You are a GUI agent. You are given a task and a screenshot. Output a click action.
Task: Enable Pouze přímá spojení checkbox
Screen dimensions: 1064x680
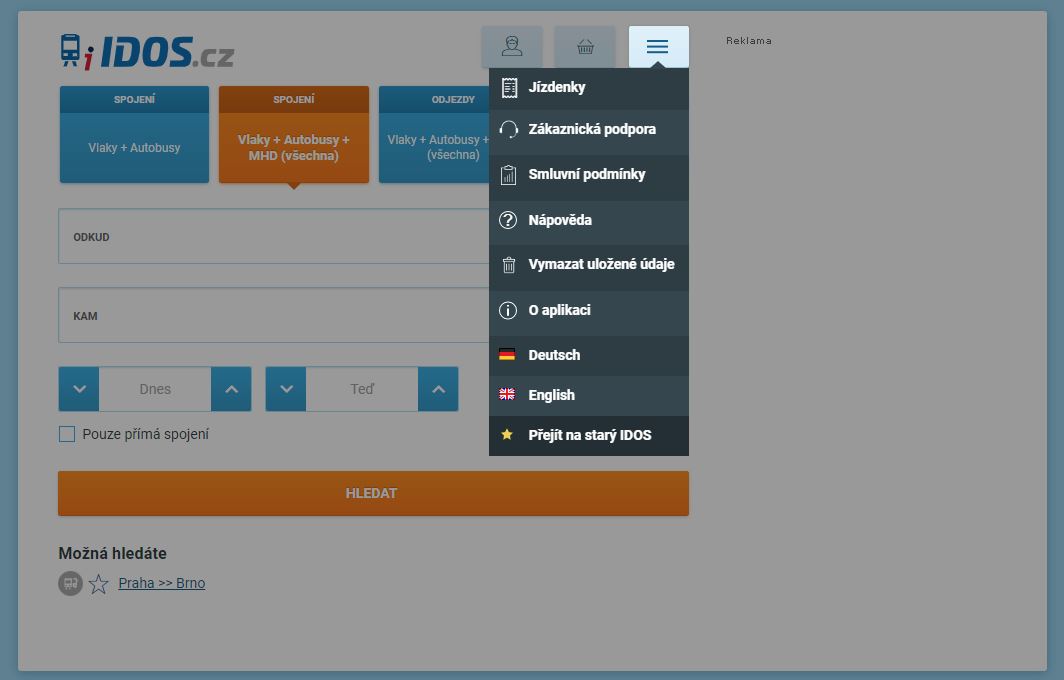(67, 434)
